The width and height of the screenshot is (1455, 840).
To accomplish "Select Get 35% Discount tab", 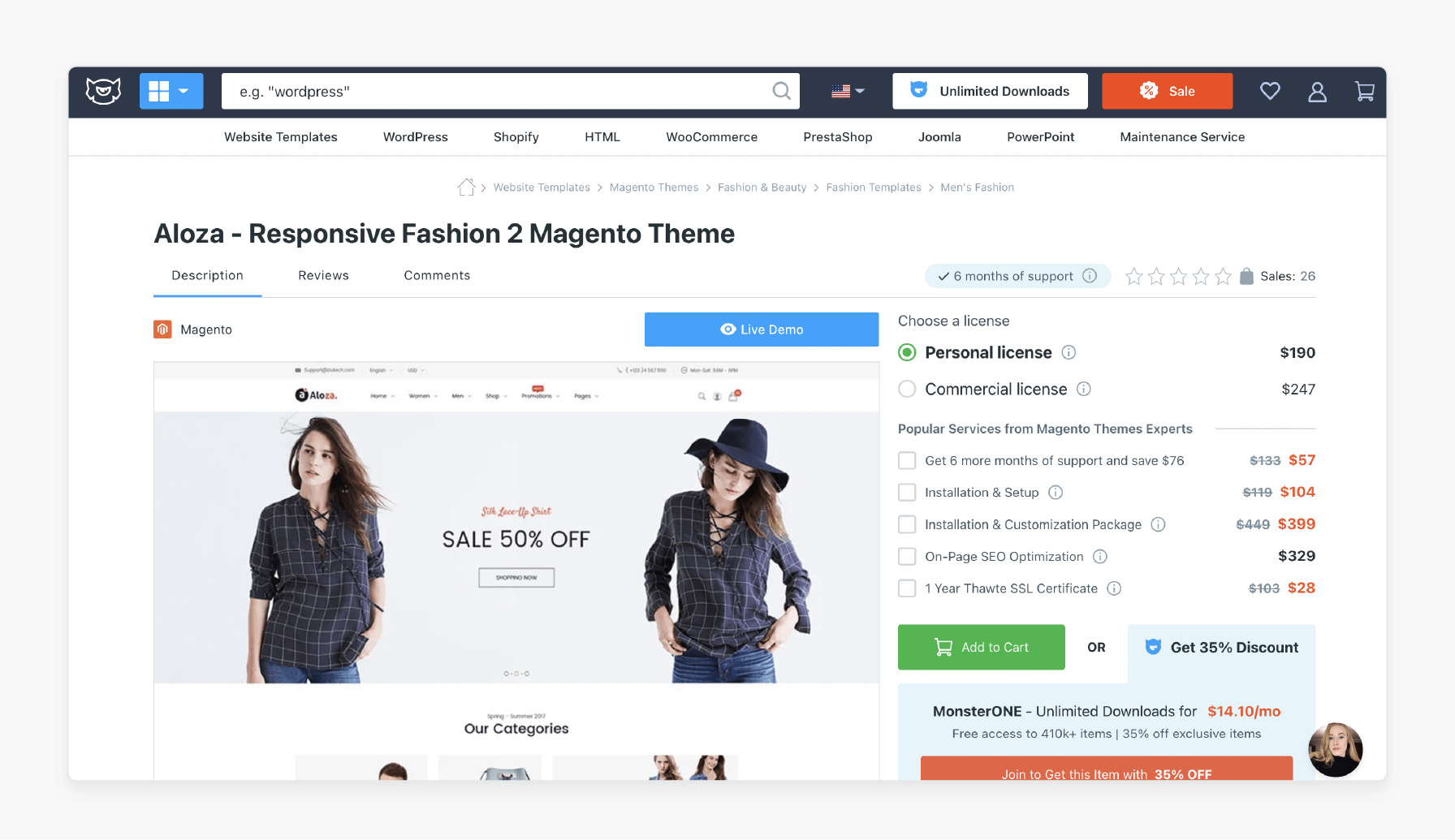I will tap(1221, 648).
